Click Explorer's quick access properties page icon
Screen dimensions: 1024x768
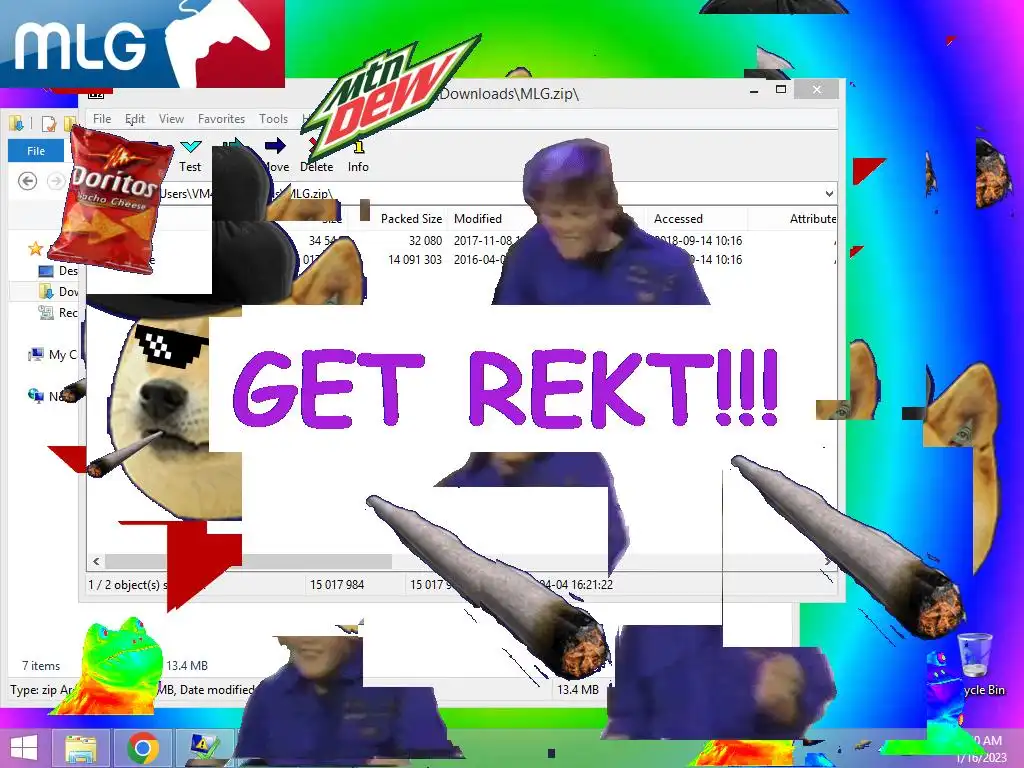(49, 123)
